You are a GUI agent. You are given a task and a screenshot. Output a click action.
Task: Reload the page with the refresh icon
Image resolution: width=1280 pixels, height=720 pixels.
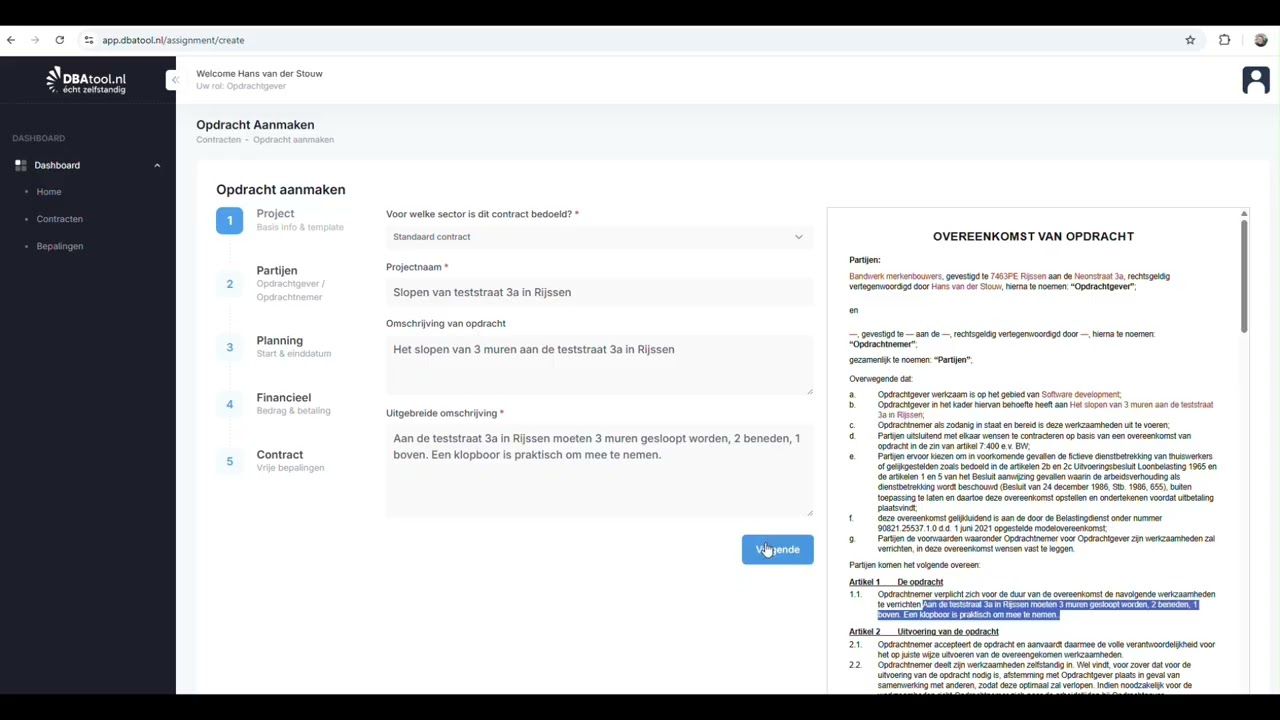60,40
